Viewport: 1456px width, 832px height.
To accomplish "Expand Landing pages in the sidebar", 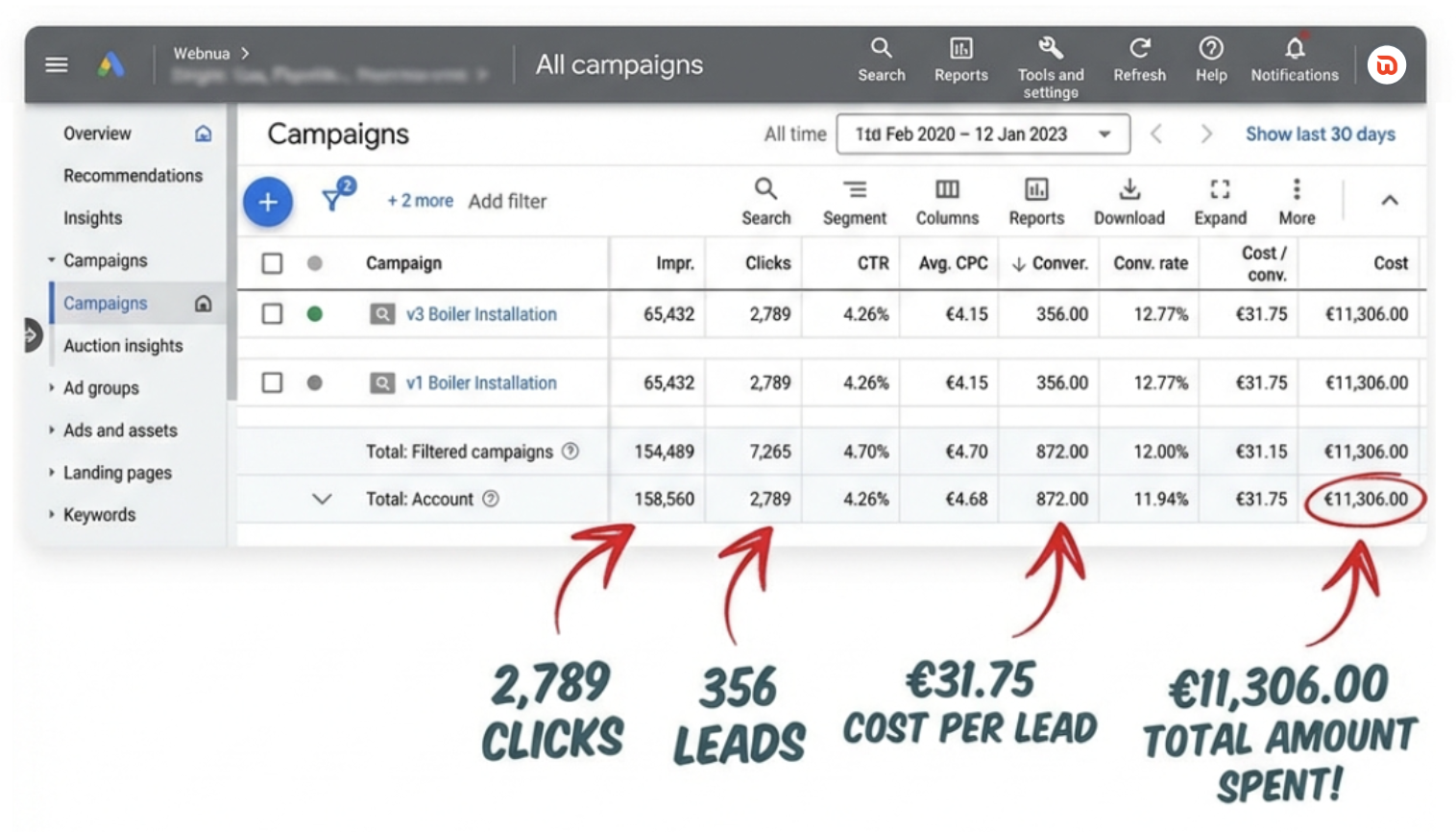I will point(52,473).
